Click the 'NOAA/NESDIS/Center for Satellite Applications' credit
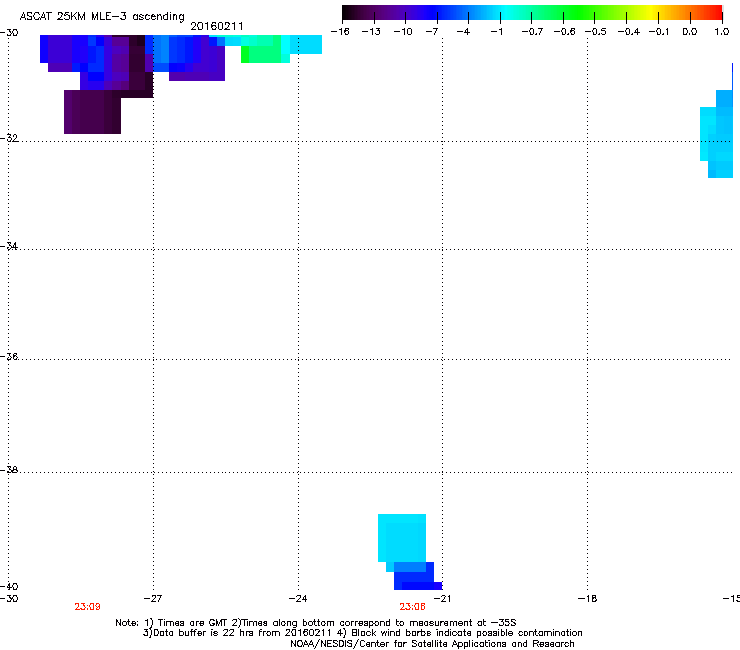This screenshot has width=740, height=650. point(432,644)
